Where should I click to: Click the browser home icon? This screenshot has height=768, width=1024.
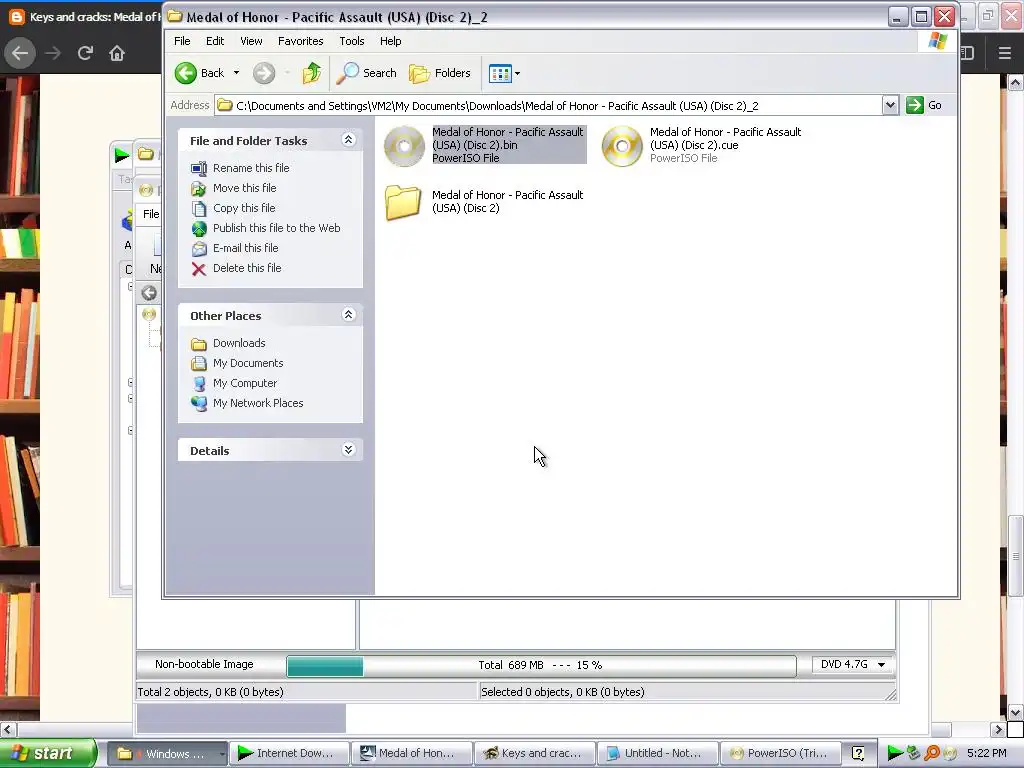tap(117, 53)
